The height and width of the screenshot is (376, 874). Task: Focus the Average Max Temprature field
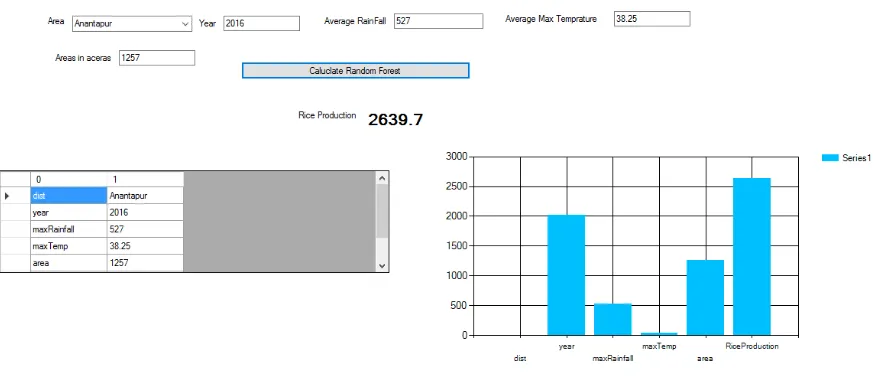pos(652,18)
